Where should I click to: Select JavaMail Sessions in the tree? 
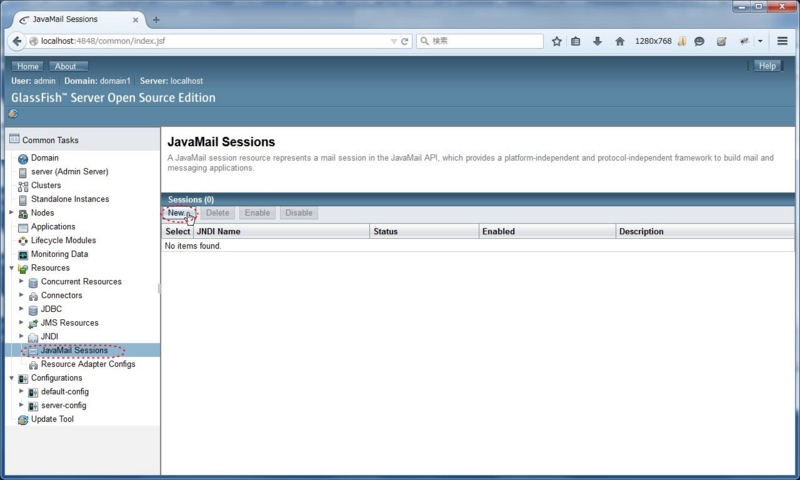pyautogui.click(x=74, y=350)
